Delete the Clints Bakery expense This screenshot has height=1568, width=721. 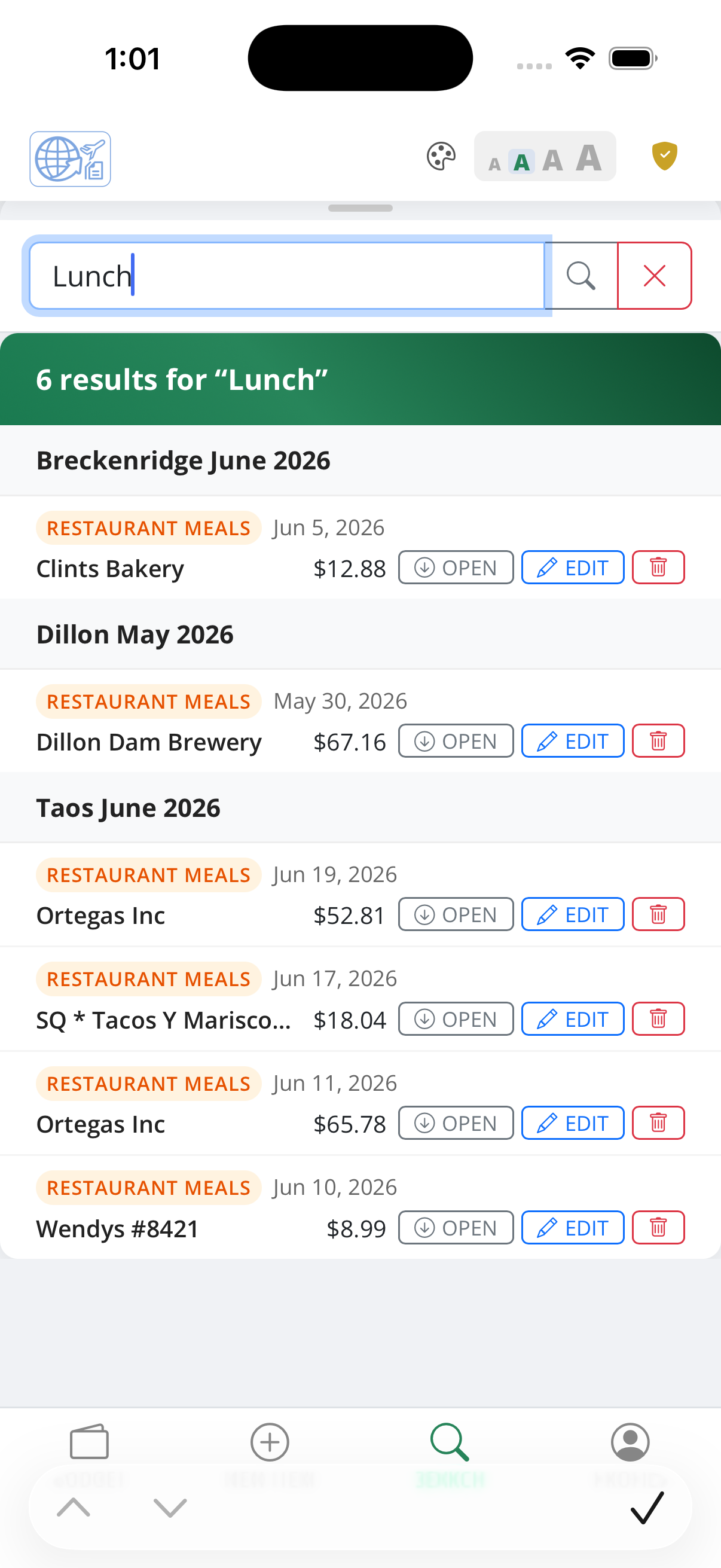pyautogui.click(x=658, y=568)
